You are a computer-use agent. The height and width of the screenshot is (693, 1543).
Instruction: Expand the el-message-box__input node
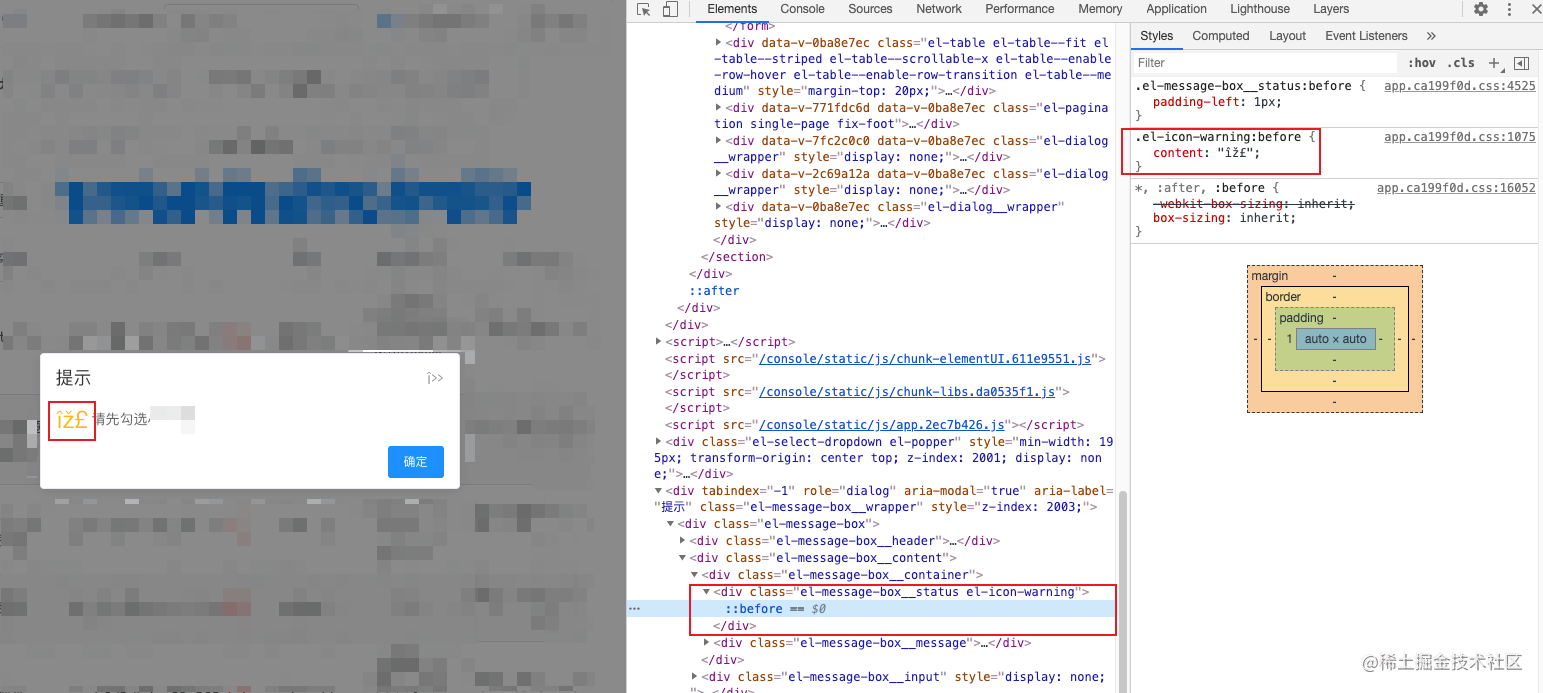(x=694, y=677)
